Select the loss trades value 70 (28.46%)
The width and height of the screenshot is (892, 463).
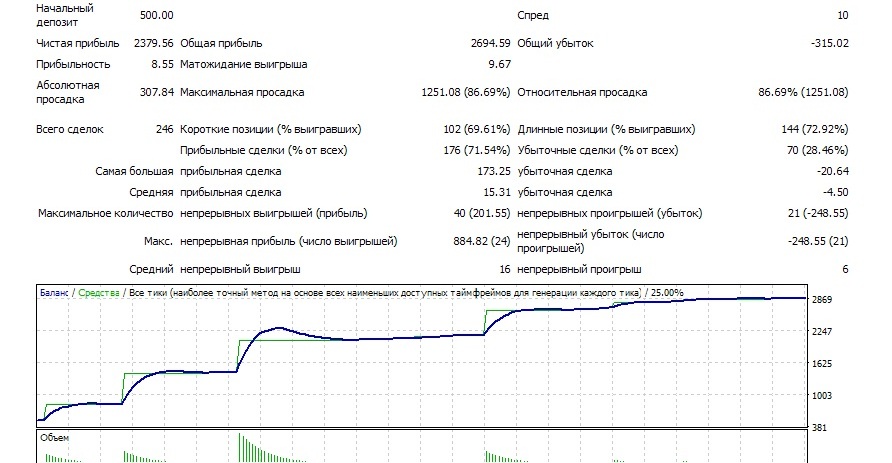coord(817,150)
